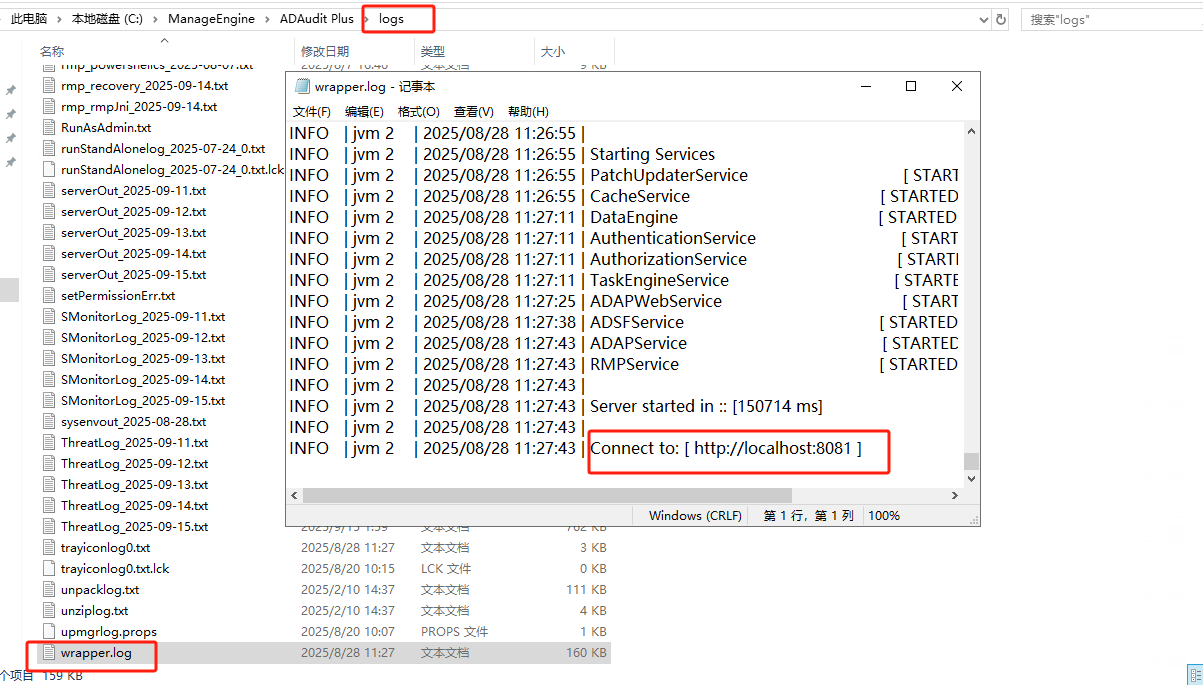Sort files by the 大小 column header

[x=552, y=52]
